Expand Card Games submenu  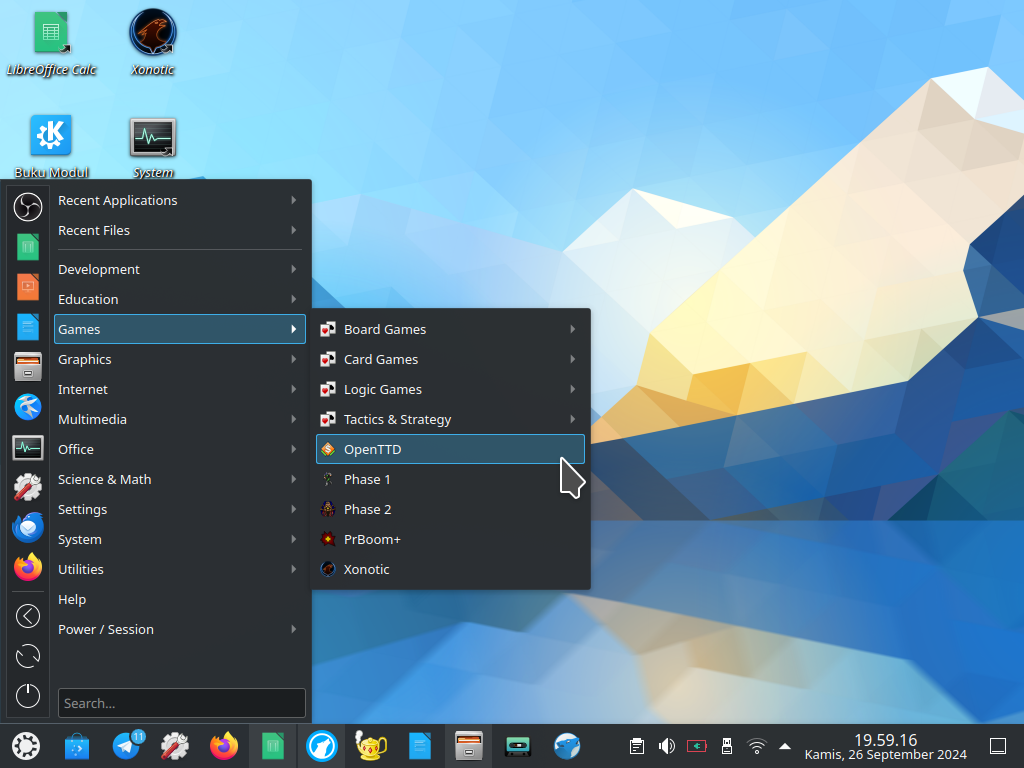[451, 359]
